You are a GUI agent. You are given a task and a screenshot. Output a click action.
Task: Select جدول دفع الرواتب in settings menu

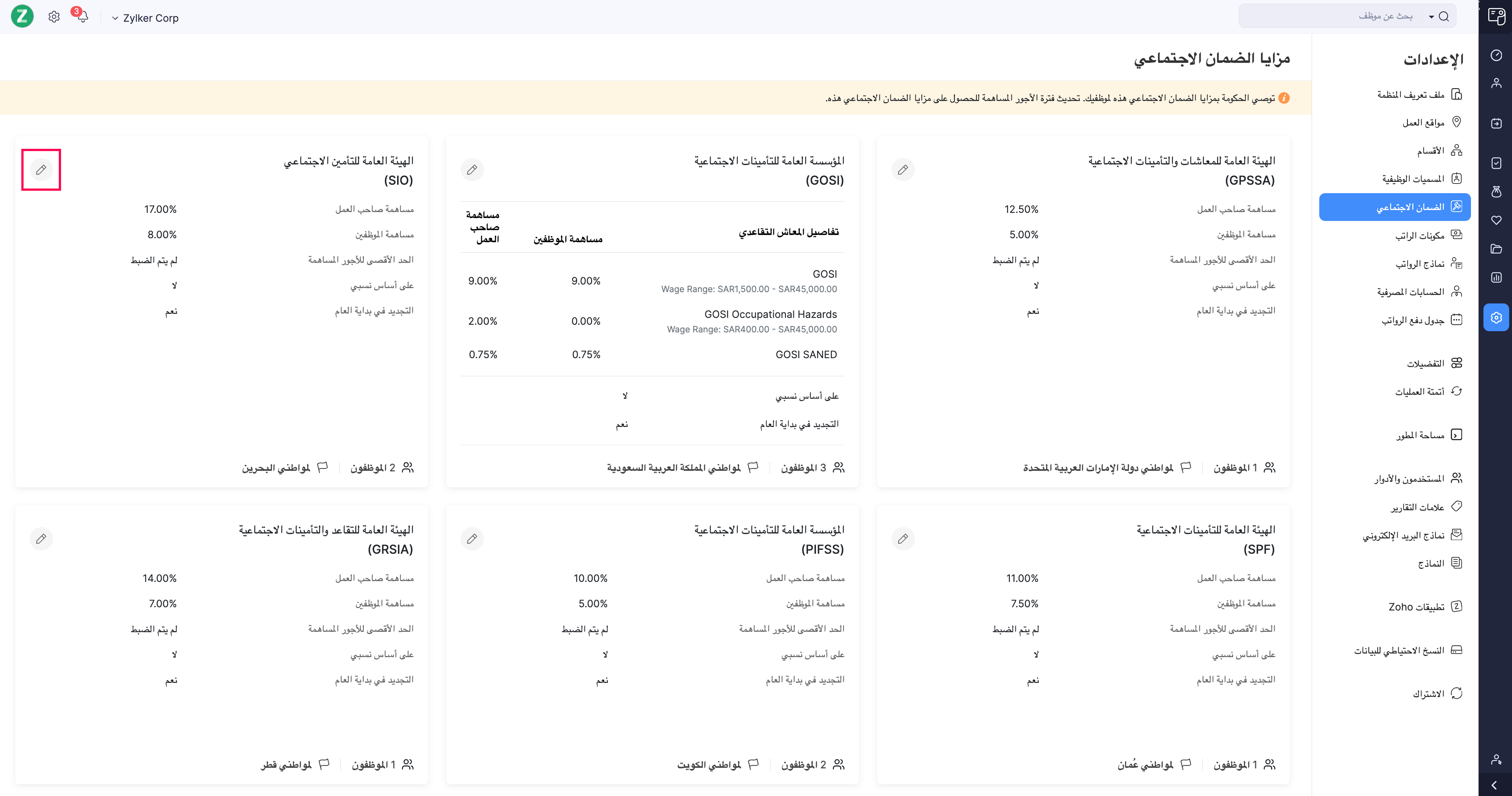tap(1413, 320)
